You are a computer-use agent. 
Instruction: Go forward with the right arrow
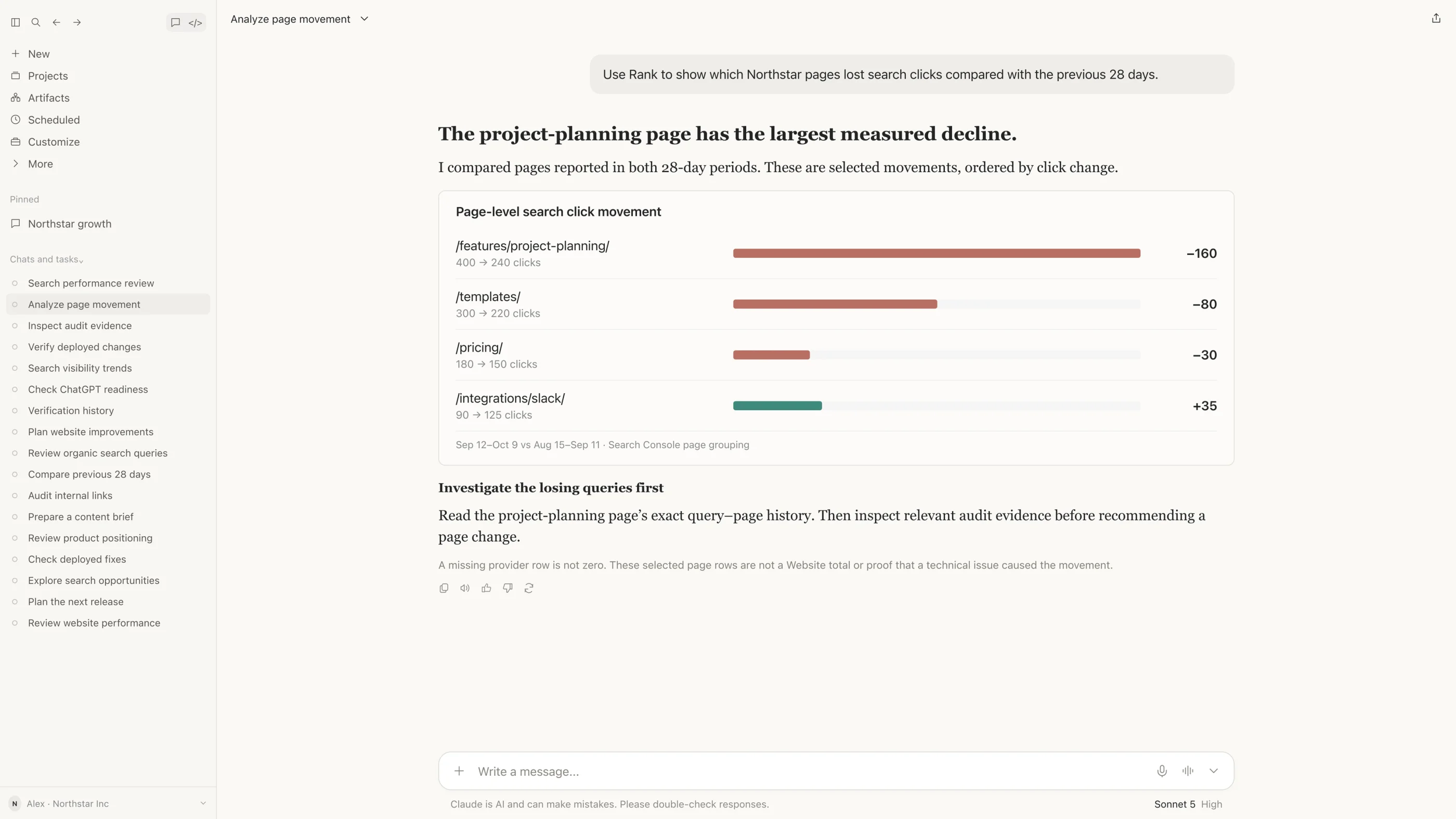click(x=77, y=22)
